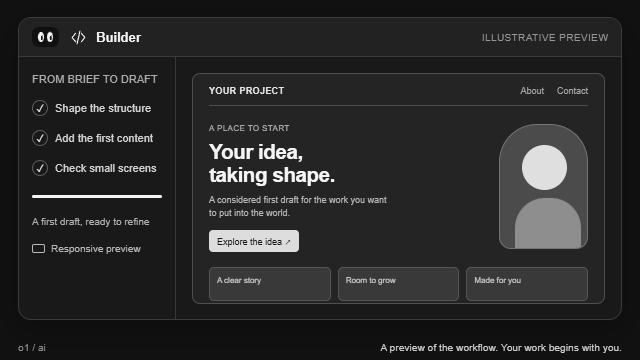Click the Builder title text
This screenshot has height=360, width=640.
pyautogui.click(x=118, y=38)
